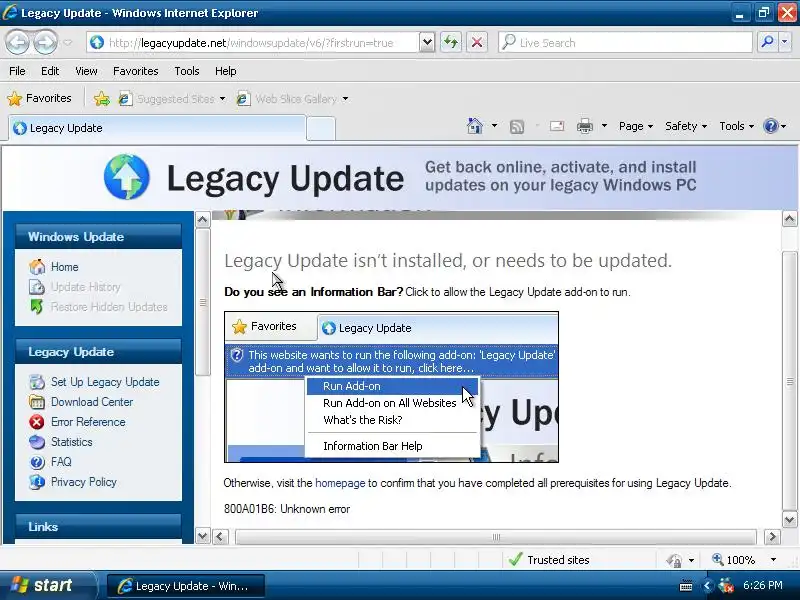This screenshot has height=600, width=800.
Task: Click the Help question mark icon
Action: tap(770, 126)
